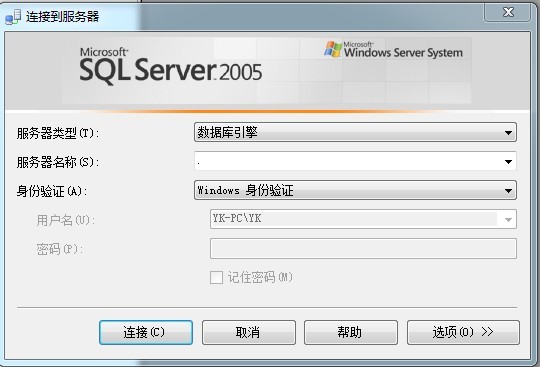This screenshot has width=540, height=367.
Task: Click the 密码 password field
Action: pyautogui.click(x=363, y=248)
